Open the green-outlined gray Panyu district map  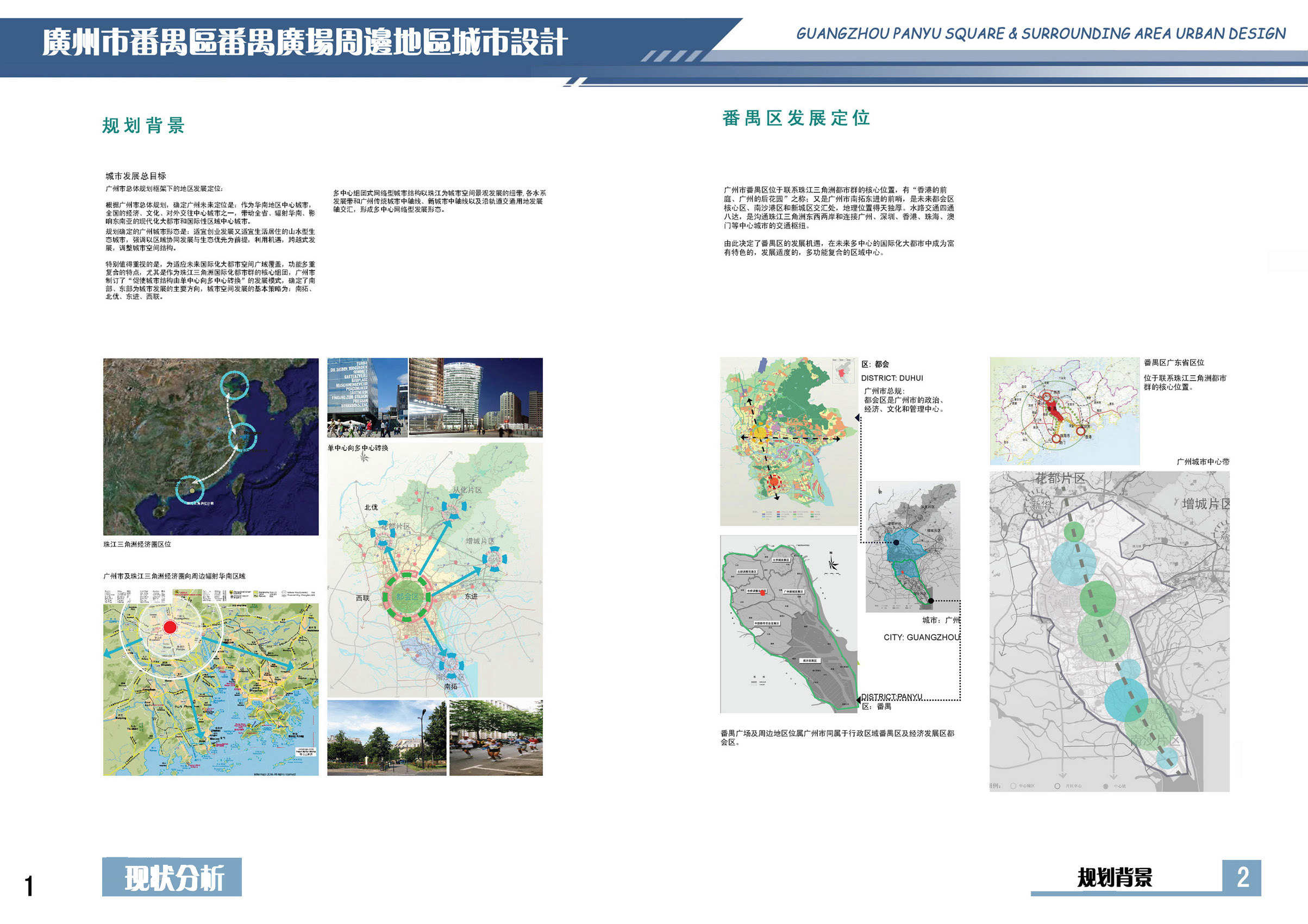[x=789, y=624]
